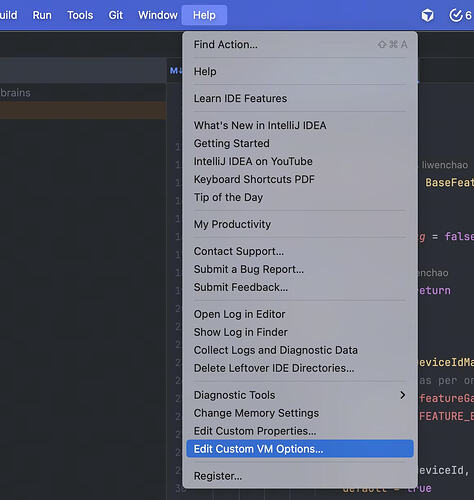
Task: Select Submit a Bug Report
Action: coord(300,269)
